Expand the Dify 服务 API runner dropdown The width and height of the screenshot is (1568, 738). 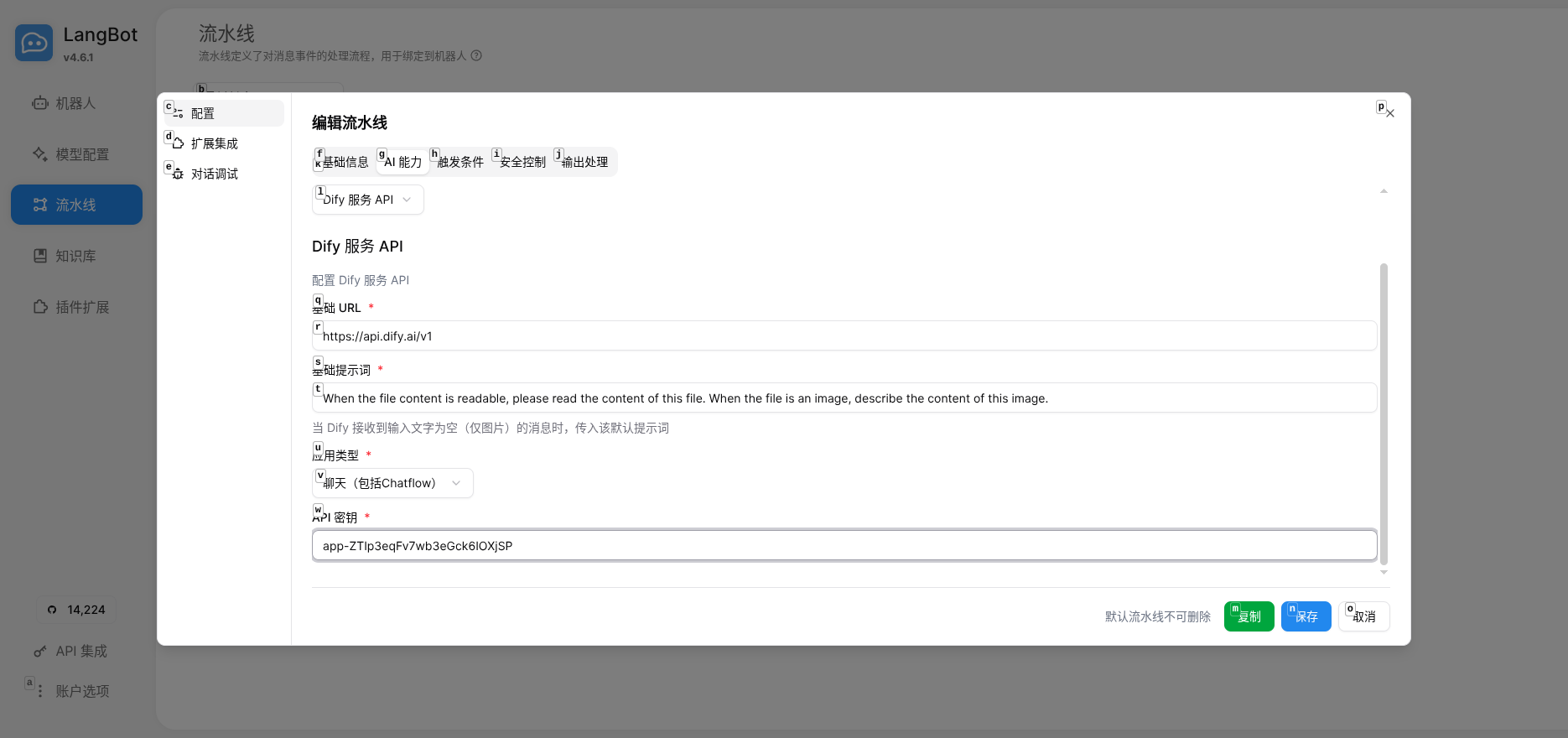point(367,200)
